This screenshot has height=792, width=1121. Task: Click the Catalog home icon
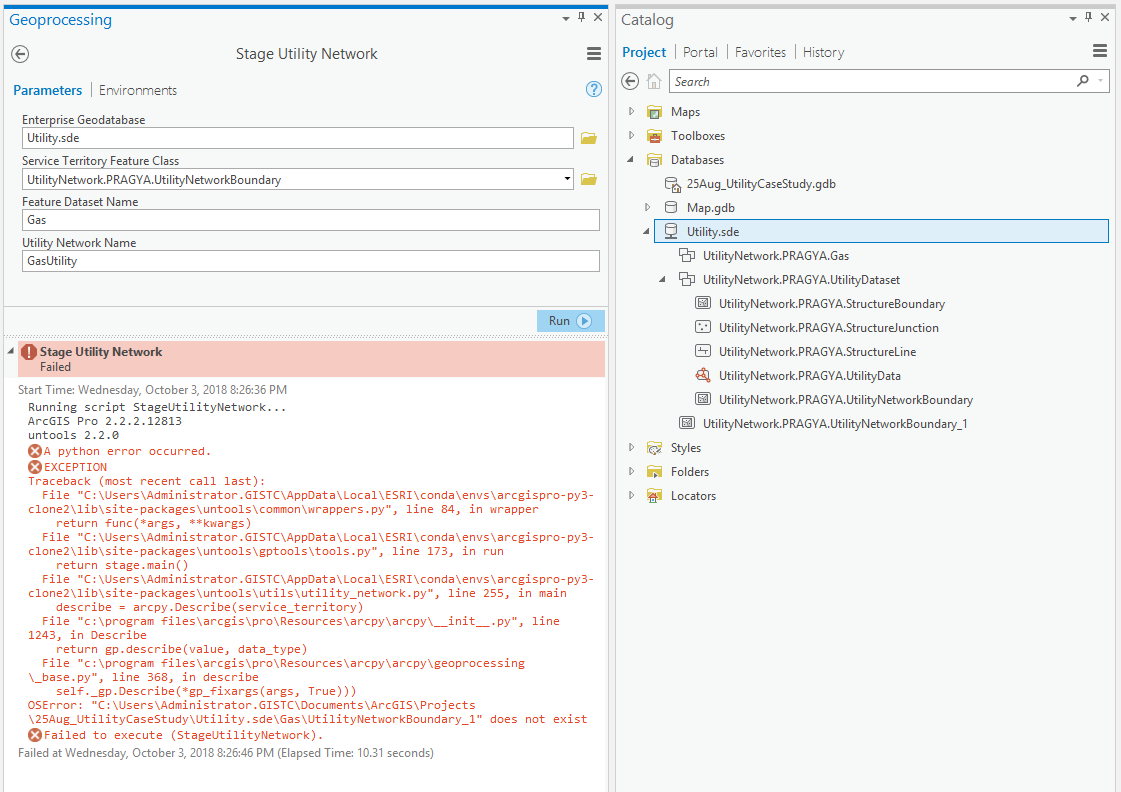click(654, 82)
